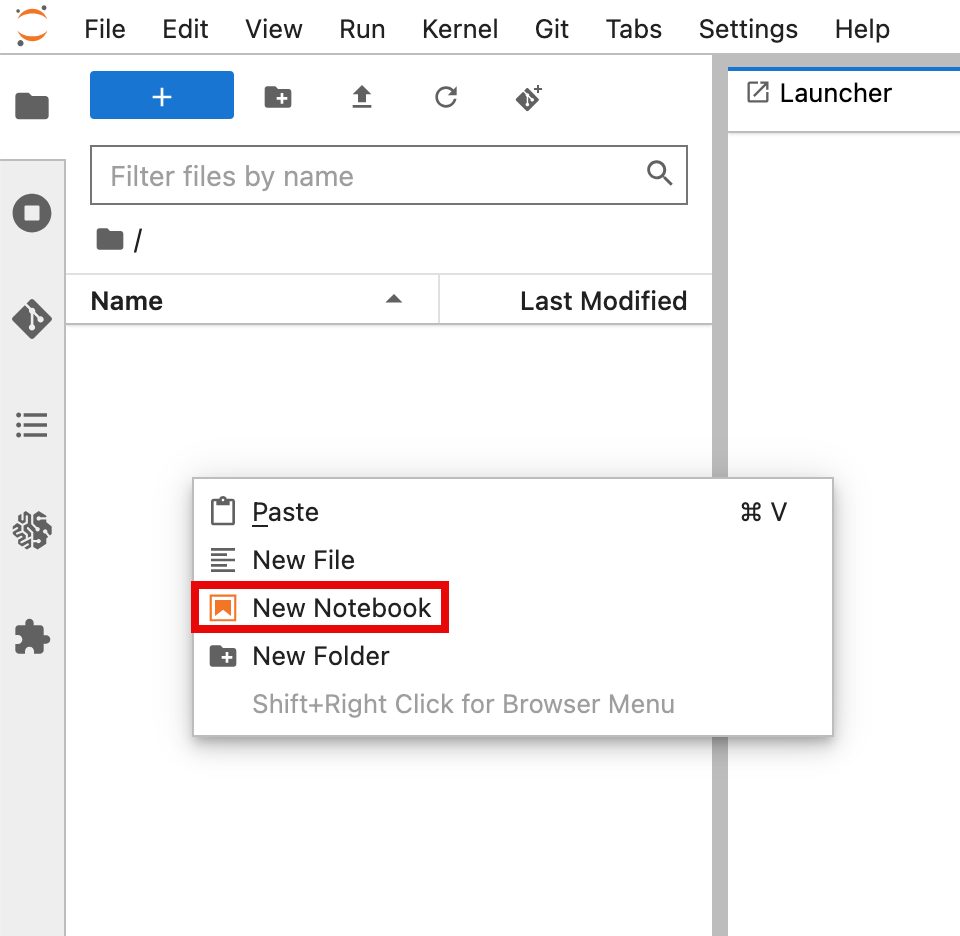Open the File Browser sidebar icon
The width and height of the screenshot is (960, 936).
32,105
